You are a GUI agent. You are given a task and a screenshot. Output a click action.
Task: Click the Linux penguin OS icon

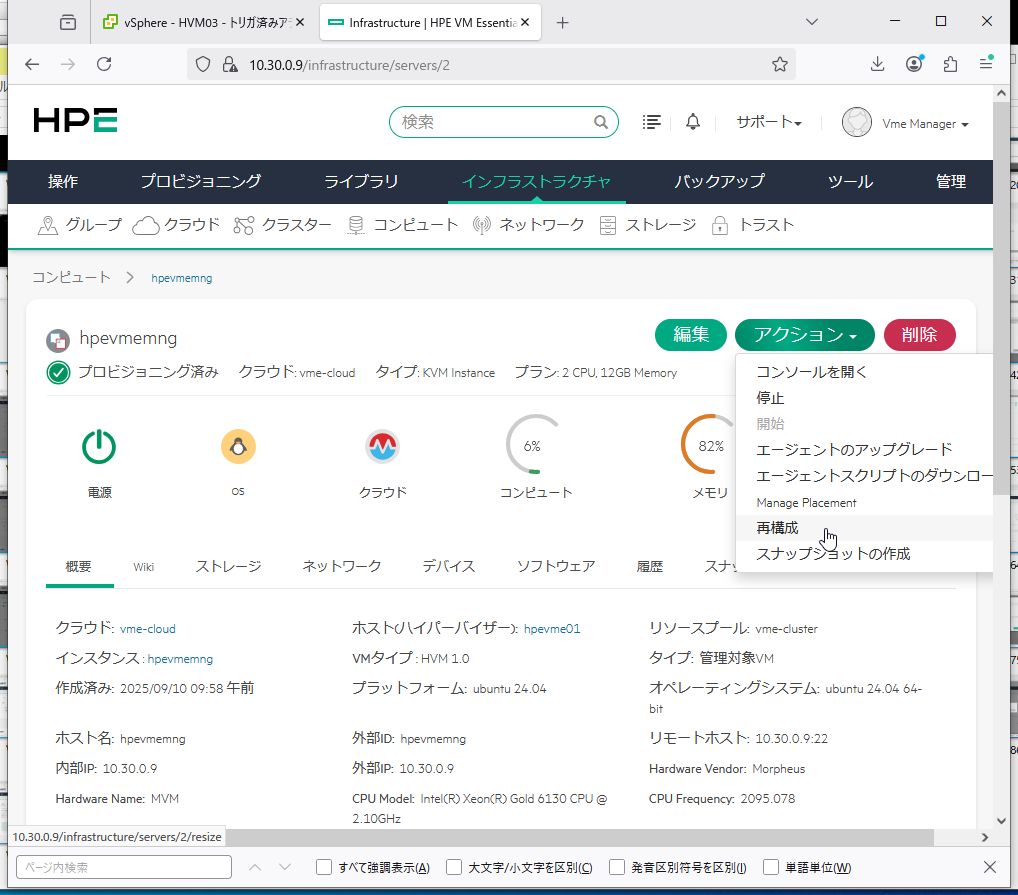238,446
